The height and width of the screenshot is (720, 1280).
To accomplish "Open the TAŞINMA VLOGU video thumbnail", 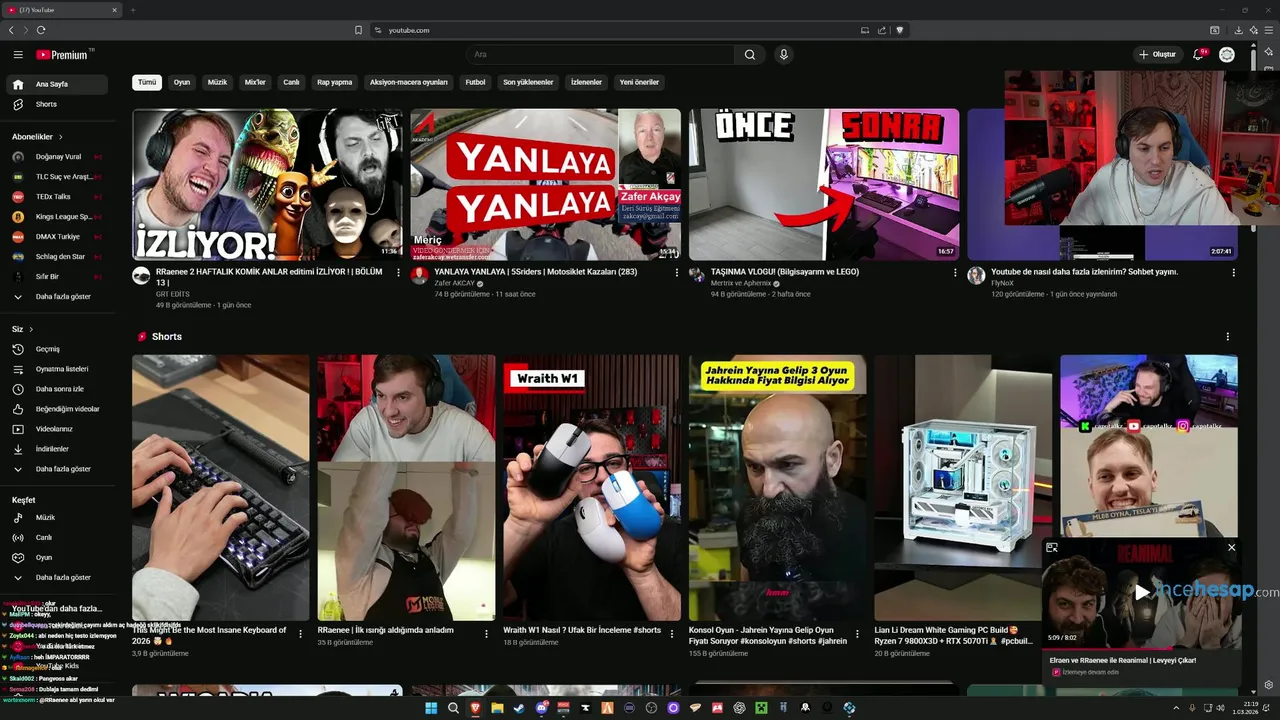I will coord(824,185).
